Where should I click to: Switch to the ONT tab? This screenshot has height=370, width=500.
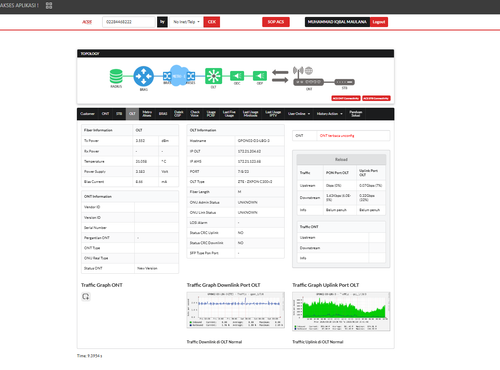pyautogui.click(x=105, y=114)
